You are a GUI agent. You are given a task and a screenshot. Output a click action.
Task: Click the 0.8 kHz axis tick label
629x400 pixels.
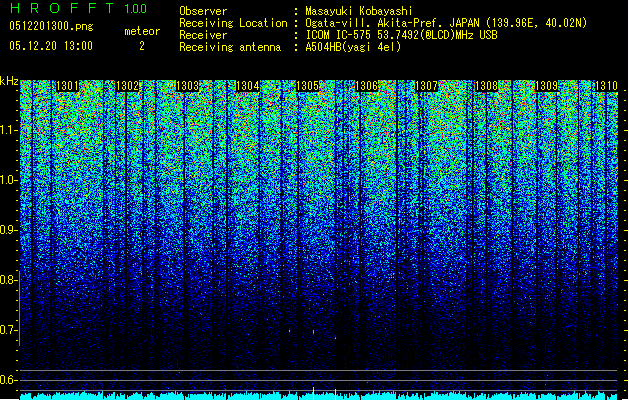coord(8,280)
